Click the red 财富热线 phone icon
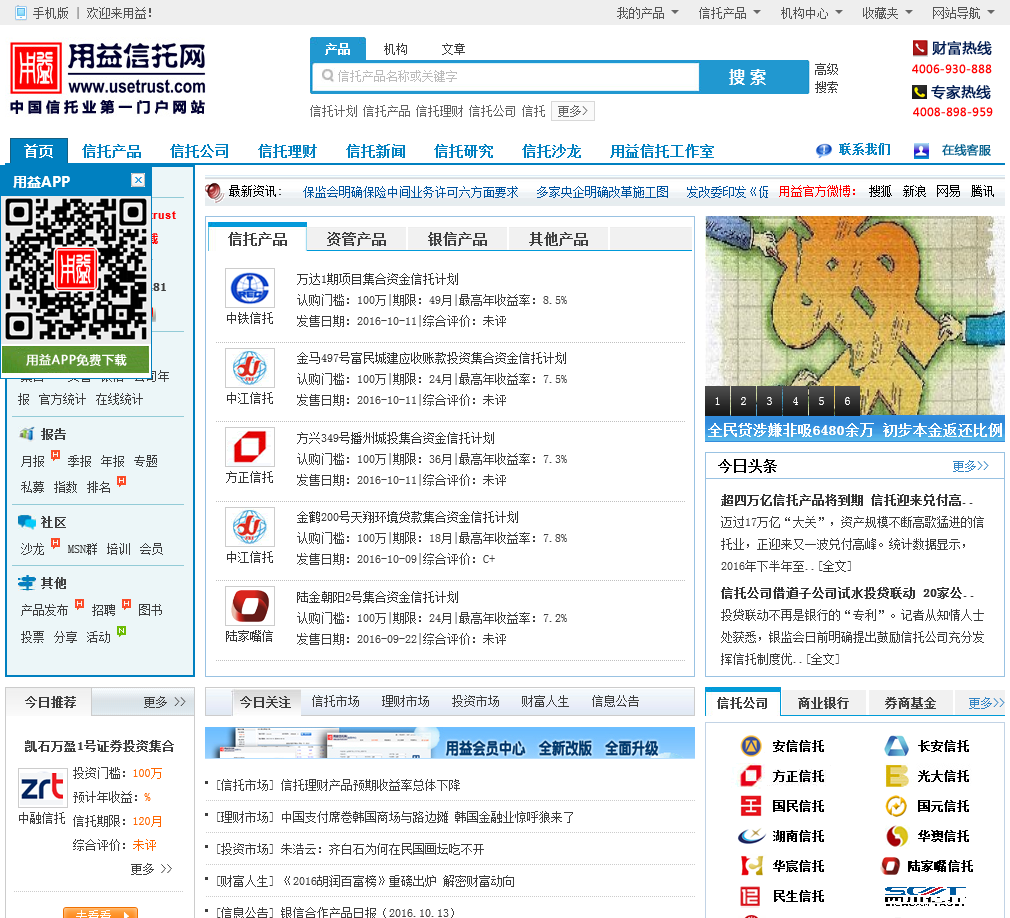Viewport: 1010px width, 918px height. click(x=920, y=48)
